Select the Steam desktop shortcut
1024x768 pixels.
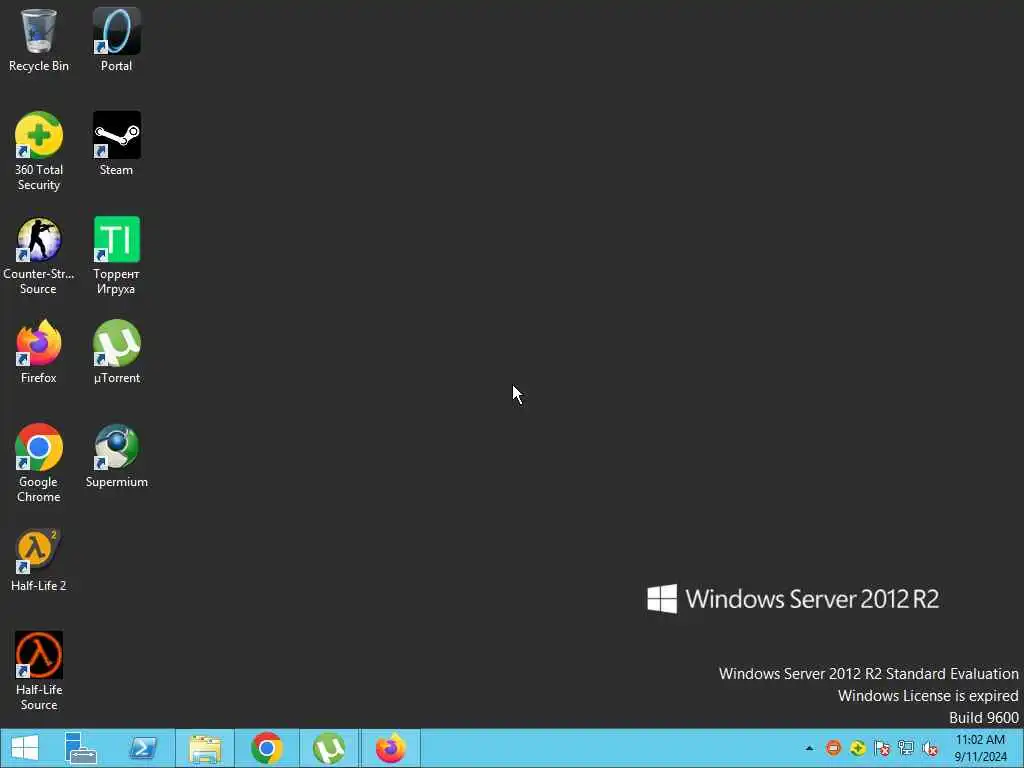coord(116,135)
